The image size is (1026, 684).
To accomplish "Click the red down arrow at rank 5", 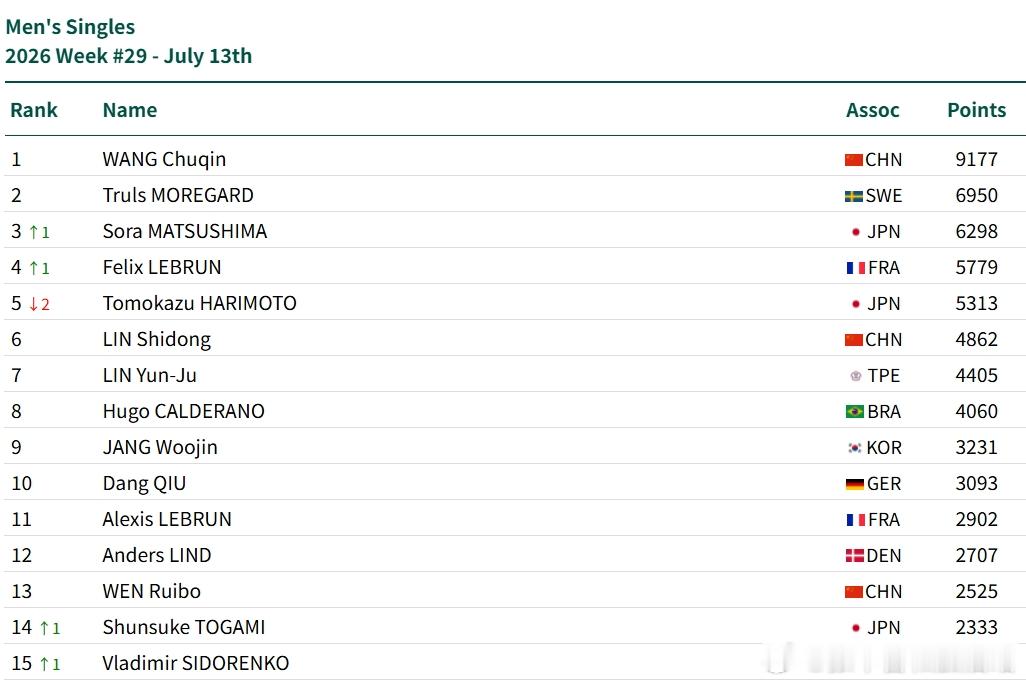I will click(x=34, y=304).
